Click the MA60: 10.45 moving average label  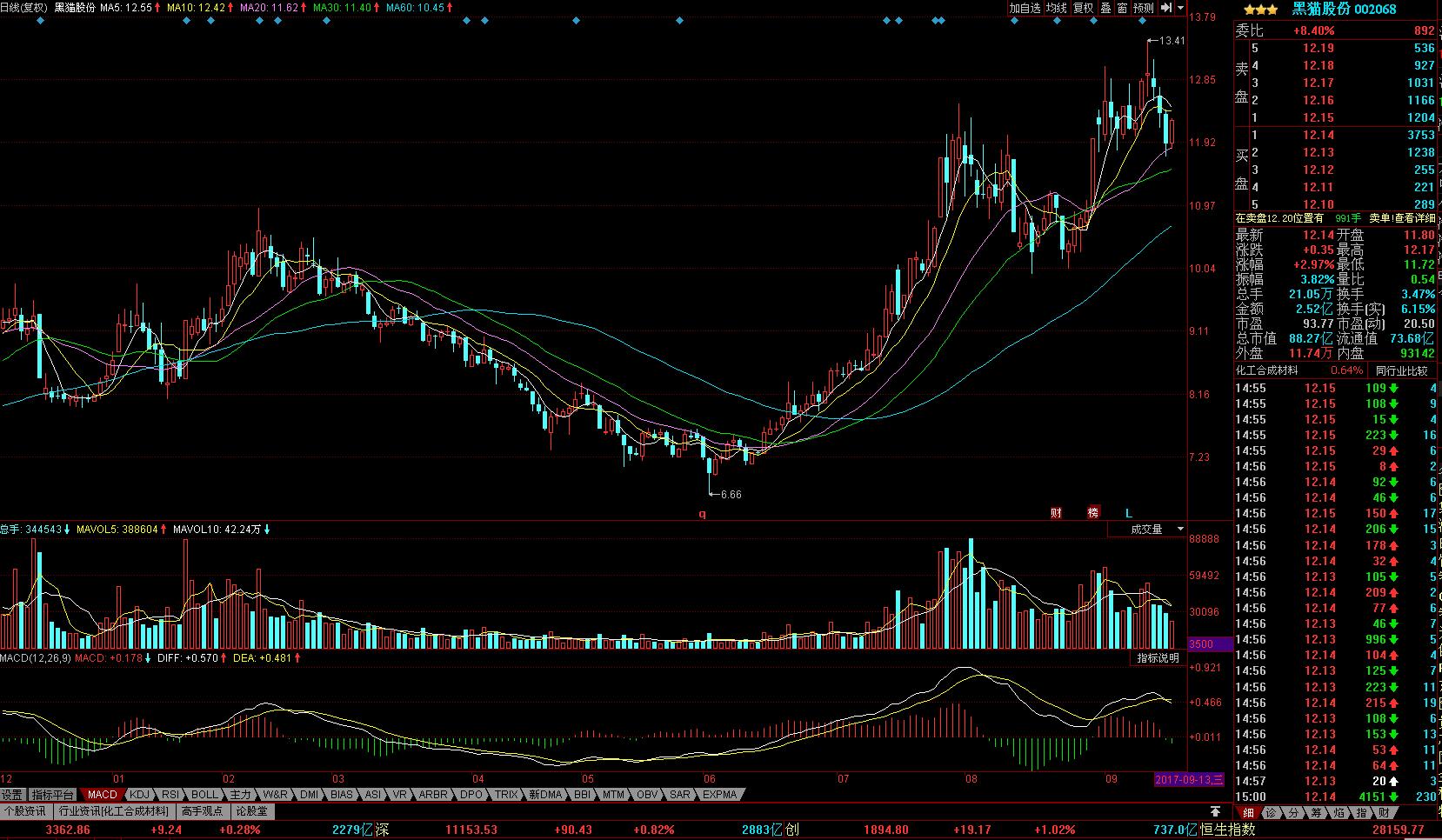click(x=416, y=7)
